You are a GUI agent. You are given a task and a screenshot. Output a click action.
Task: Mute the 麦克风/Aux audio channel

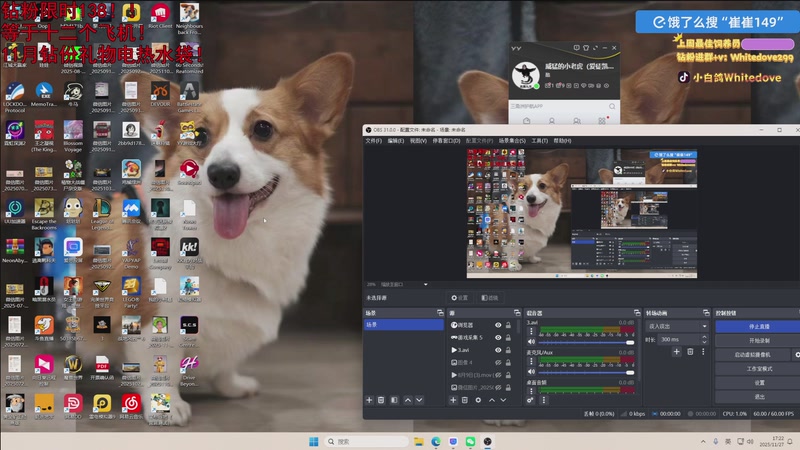(x=531, y=371)
